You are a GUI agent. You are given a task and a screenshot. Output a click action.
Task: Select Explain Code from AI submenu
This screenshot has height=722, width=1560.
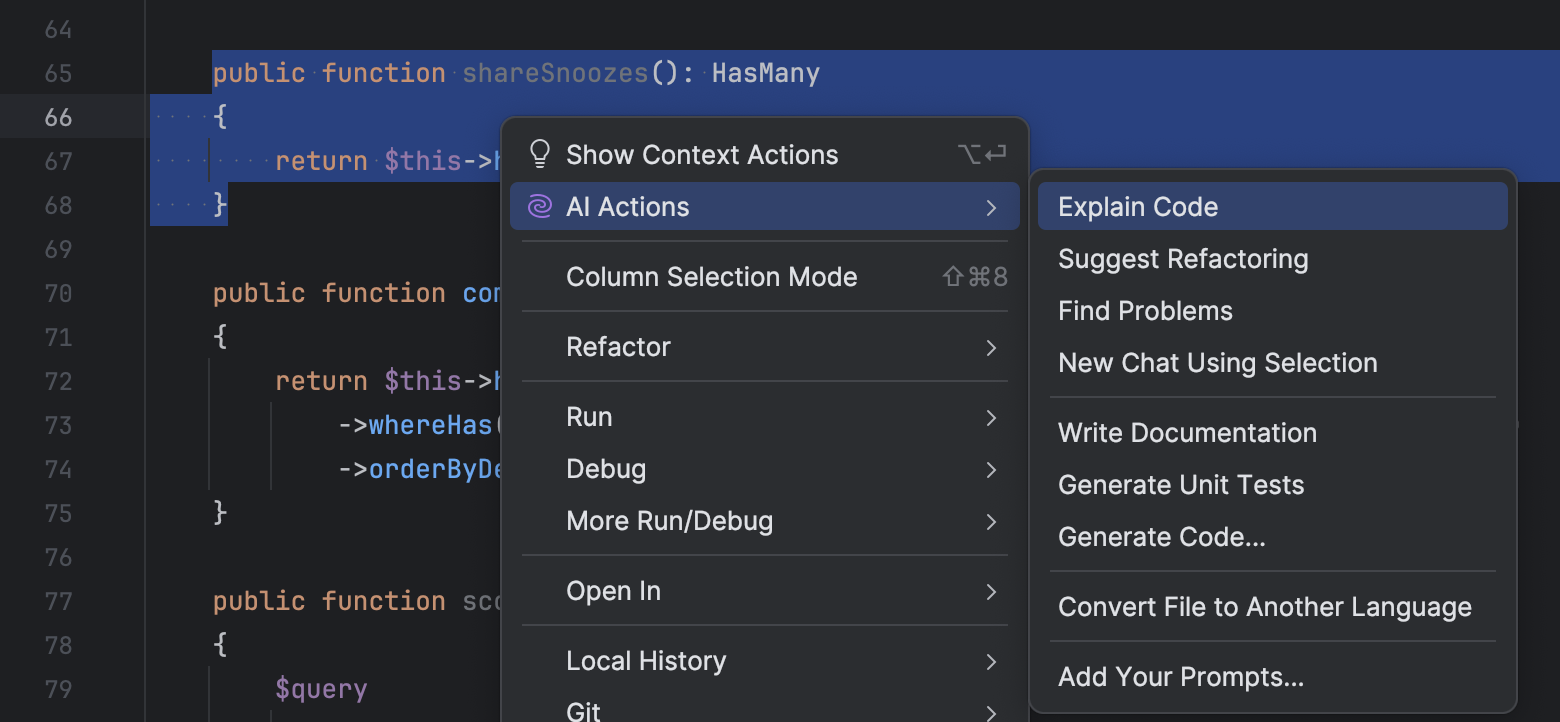pyautogui.click(x=1138, y=207)
